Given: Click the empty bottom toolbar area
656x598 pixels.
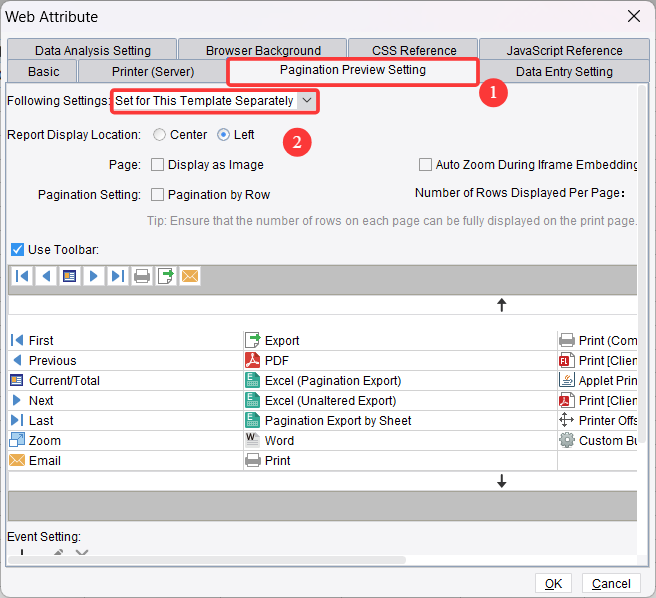Looking at the screenshot, I should [x=322, y=506].
